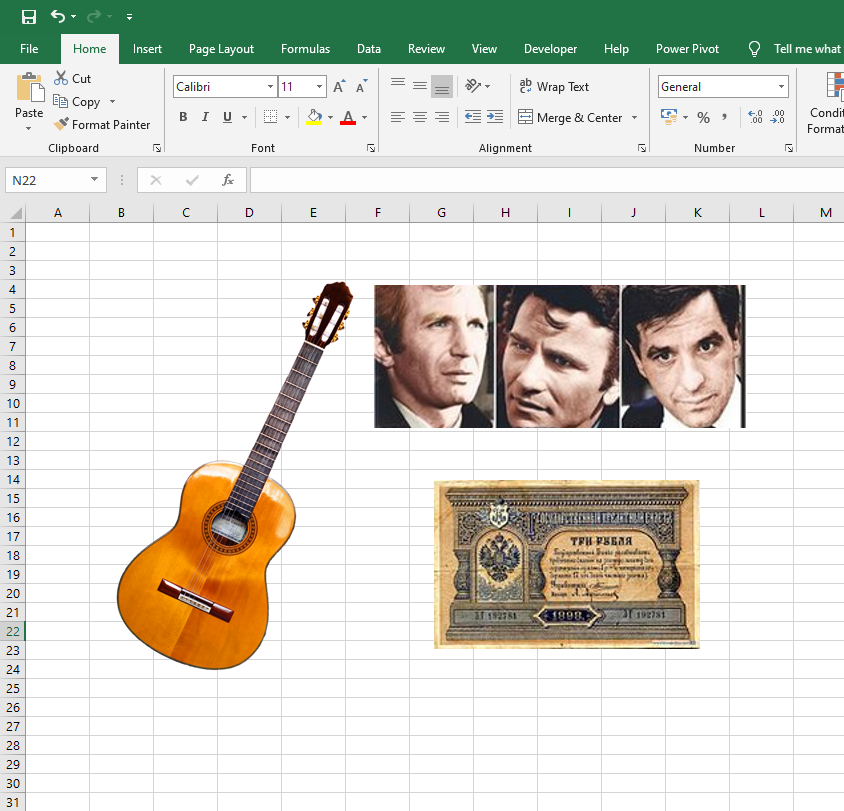Toggle Italic formatting

pyautogui.click(x=205, y=117)
